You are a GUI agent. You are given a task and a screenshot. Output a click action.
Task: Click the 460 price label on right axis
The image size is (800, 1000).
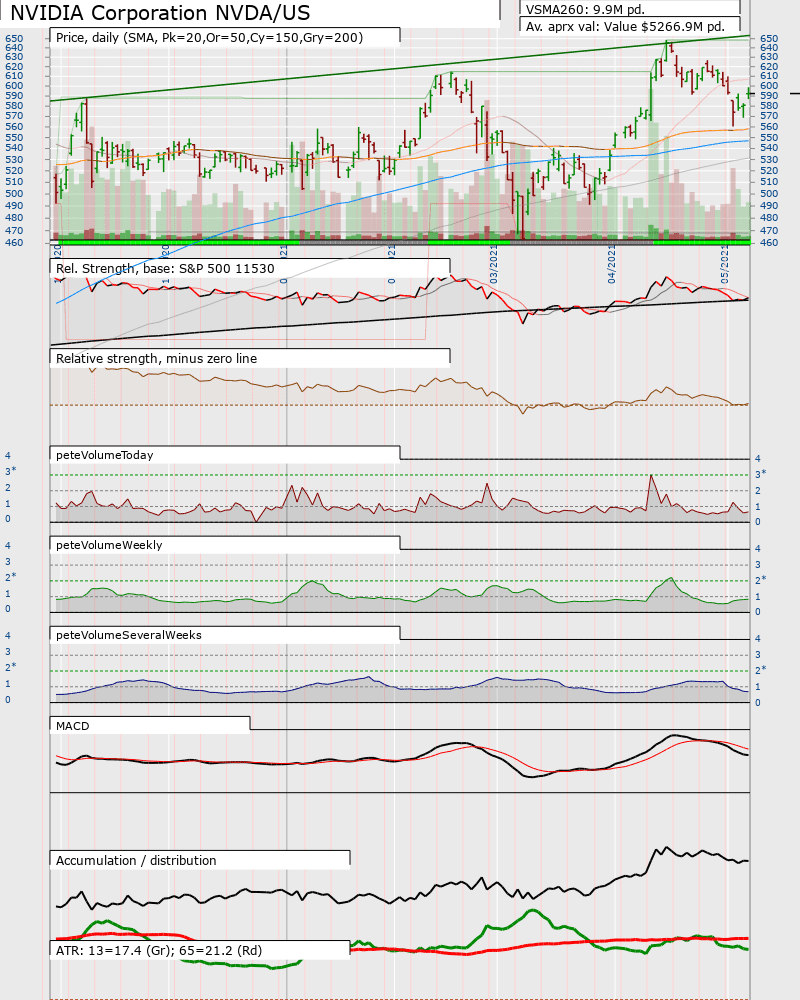click(x=769, y=242)
